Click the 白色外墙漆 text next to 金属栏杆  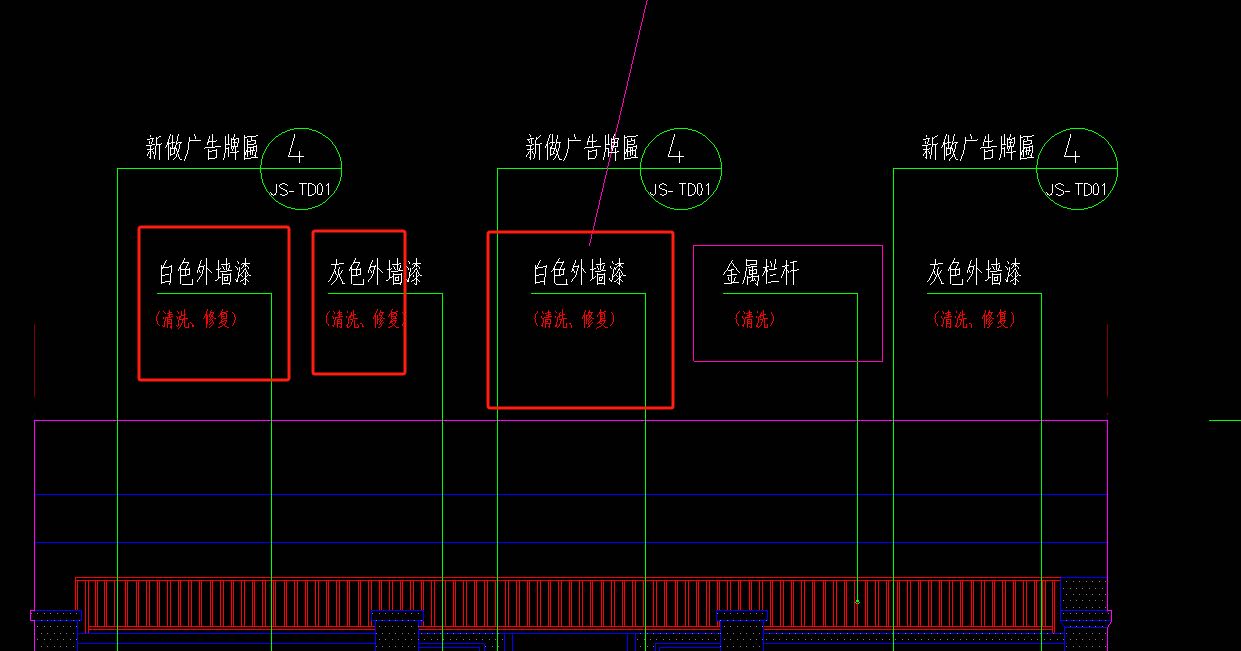579,272
